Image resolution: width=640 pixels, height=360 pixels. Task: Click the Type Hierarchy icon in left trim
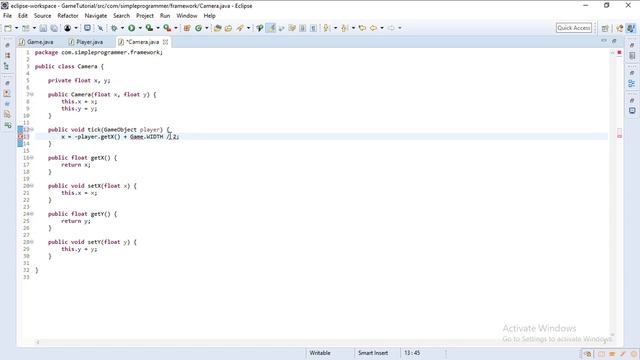[x=7, y=66]
